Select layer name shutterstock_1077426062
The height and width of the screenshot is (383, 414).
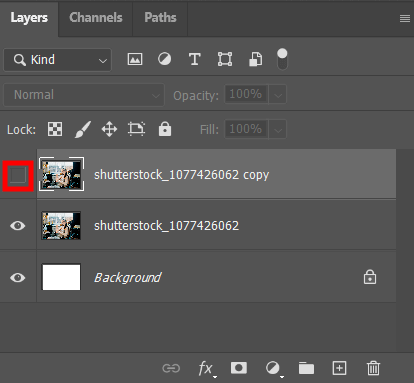tap(166, 226)
